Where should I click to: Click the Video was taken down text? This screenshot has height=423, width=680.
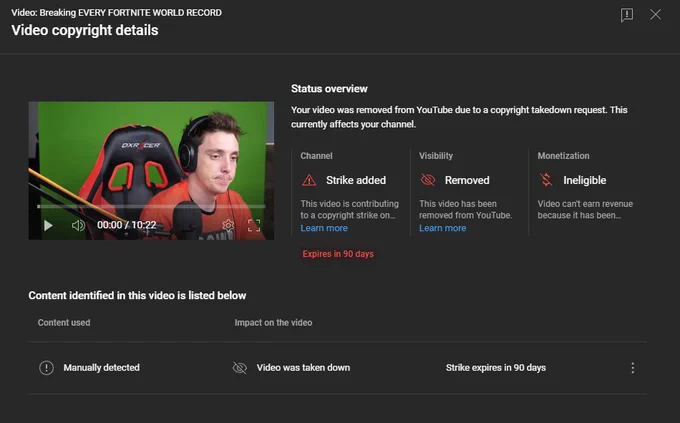(303, 368)
